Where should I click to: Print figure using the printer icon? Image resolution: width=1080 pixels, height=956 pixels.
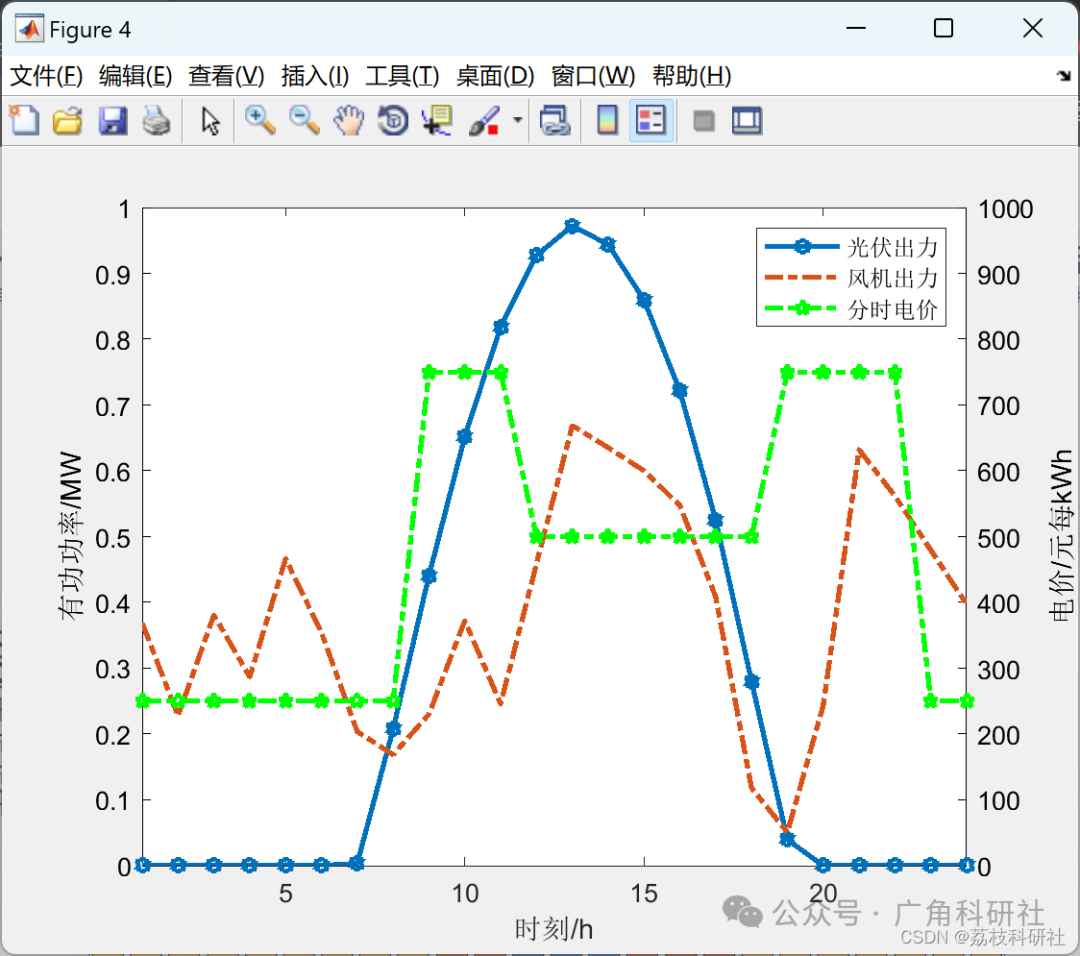coord(156,121)
